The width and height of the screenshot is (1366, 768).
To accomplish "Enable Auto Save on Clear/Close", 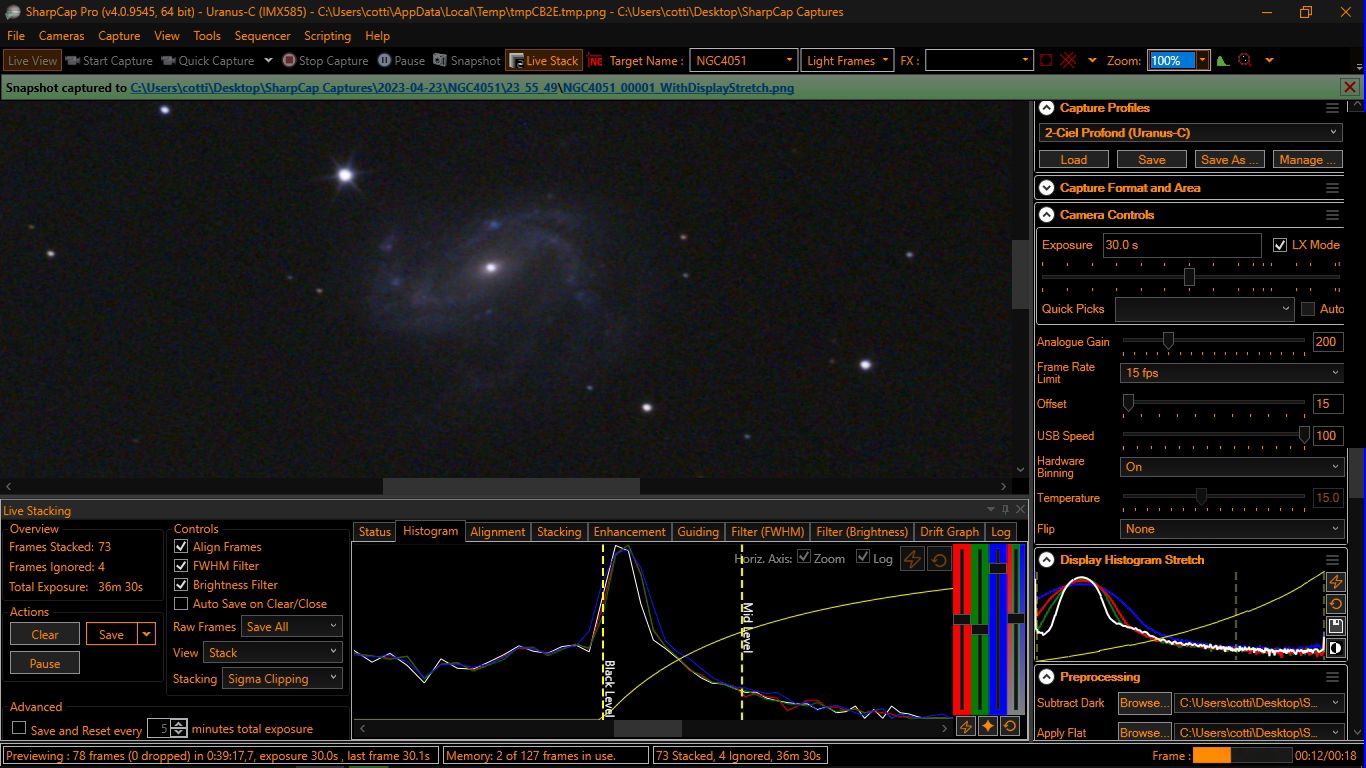I will [x=181, y=604].
